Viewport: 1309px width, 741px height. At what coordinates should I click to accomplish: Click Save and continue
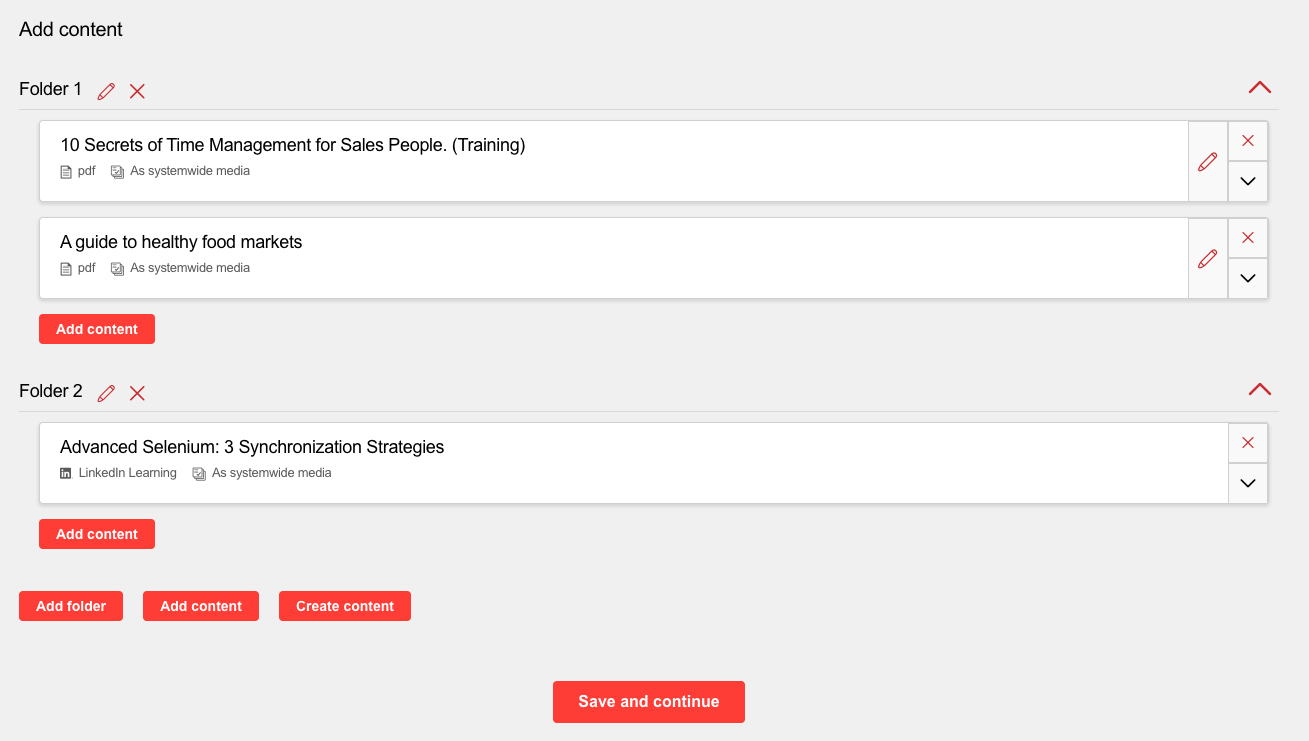(x=648, y=702)
